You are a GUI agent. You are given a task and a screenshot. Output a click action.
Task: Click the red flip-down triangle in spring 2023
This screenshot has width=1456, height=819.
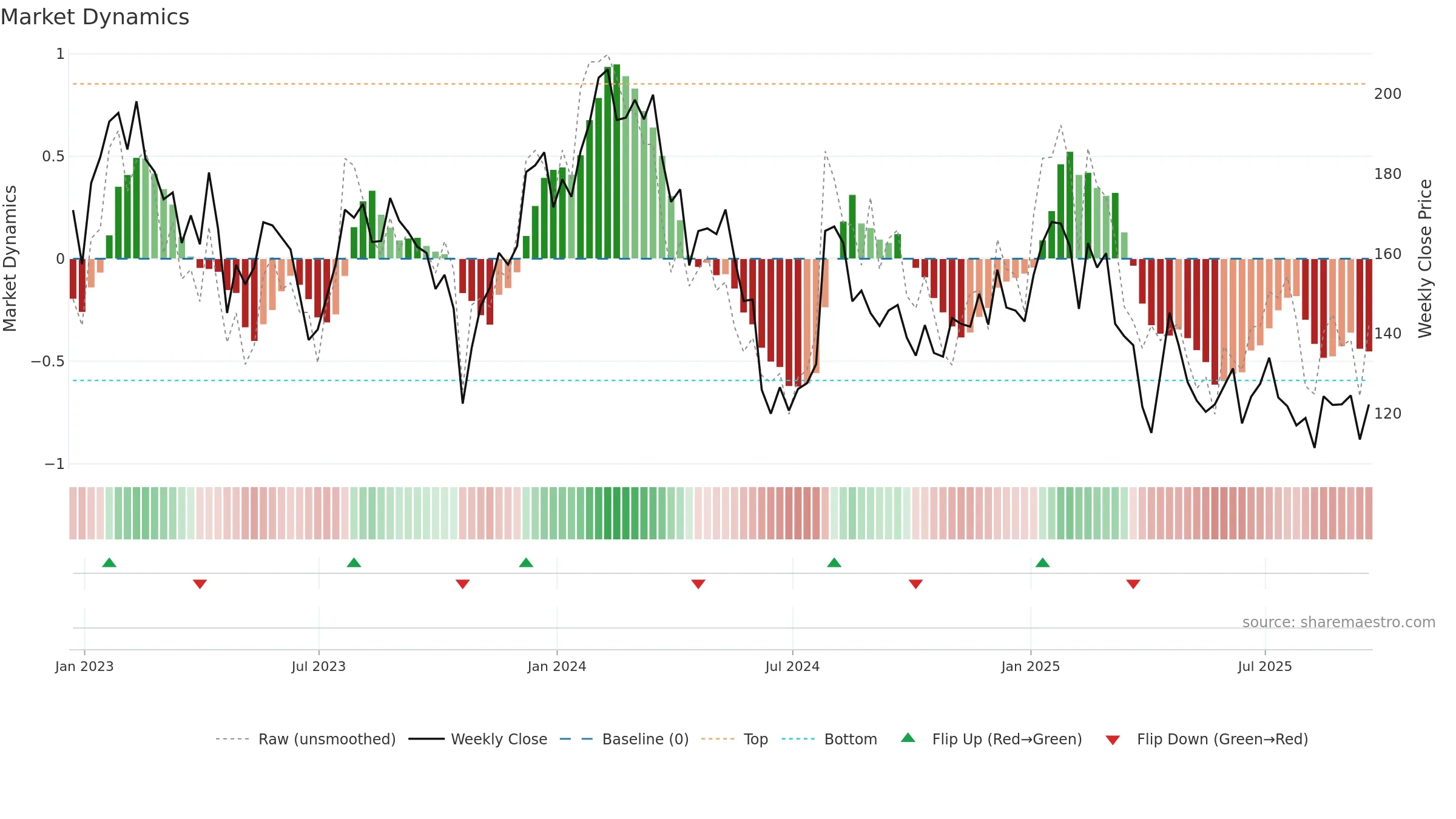(x=200, y=584)
